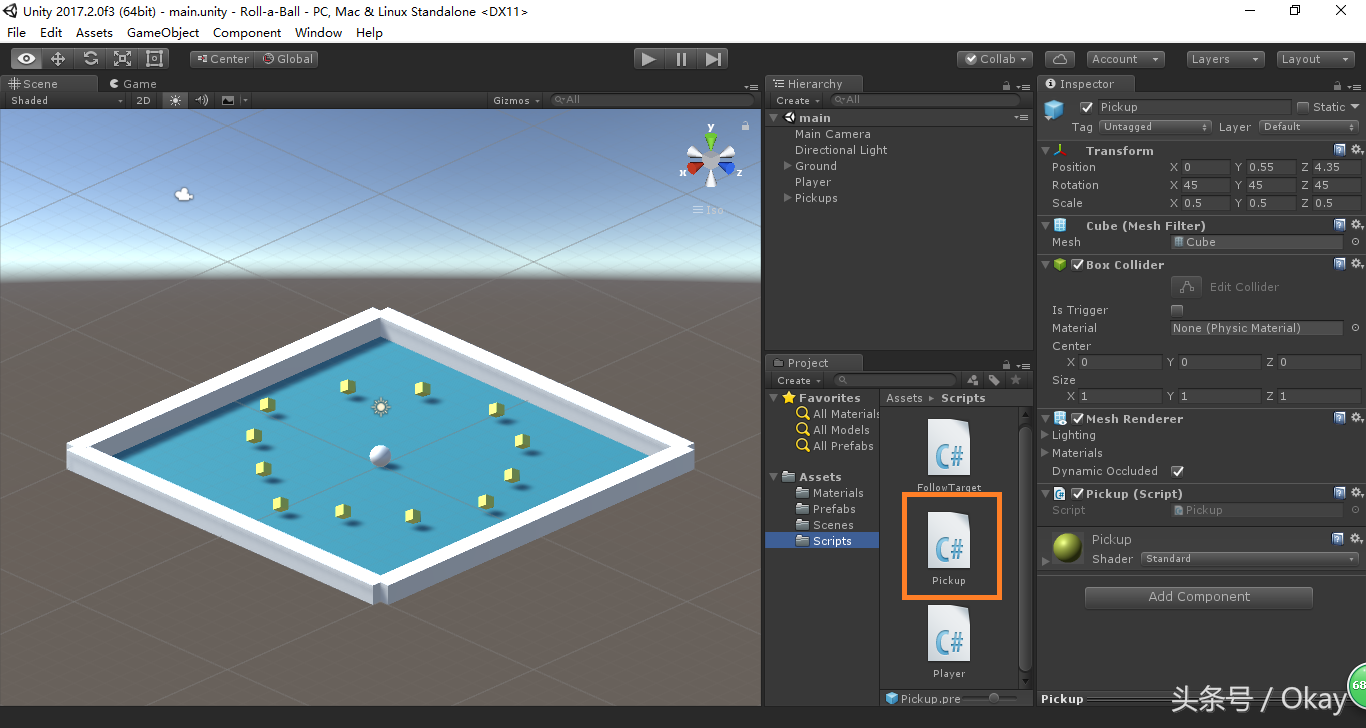The image size is (1366, 728).
Task: Open the Layer dropdown Default
Action: point(1308,127)
